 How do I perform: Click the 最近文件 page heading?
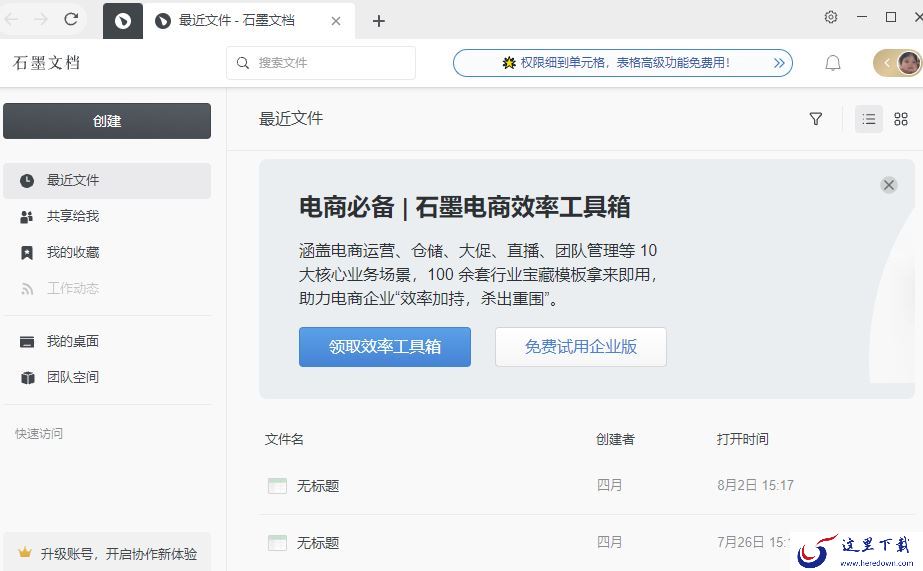(x=291, y=119)
